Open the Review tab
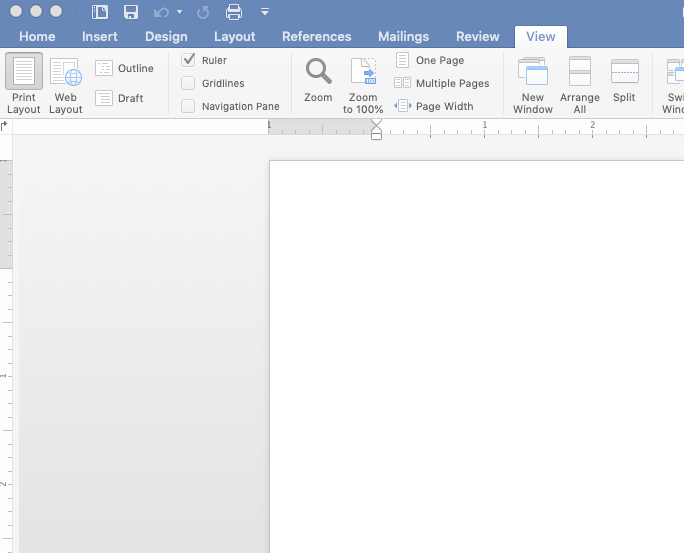 pyautogui.click(x=478, y=37)
